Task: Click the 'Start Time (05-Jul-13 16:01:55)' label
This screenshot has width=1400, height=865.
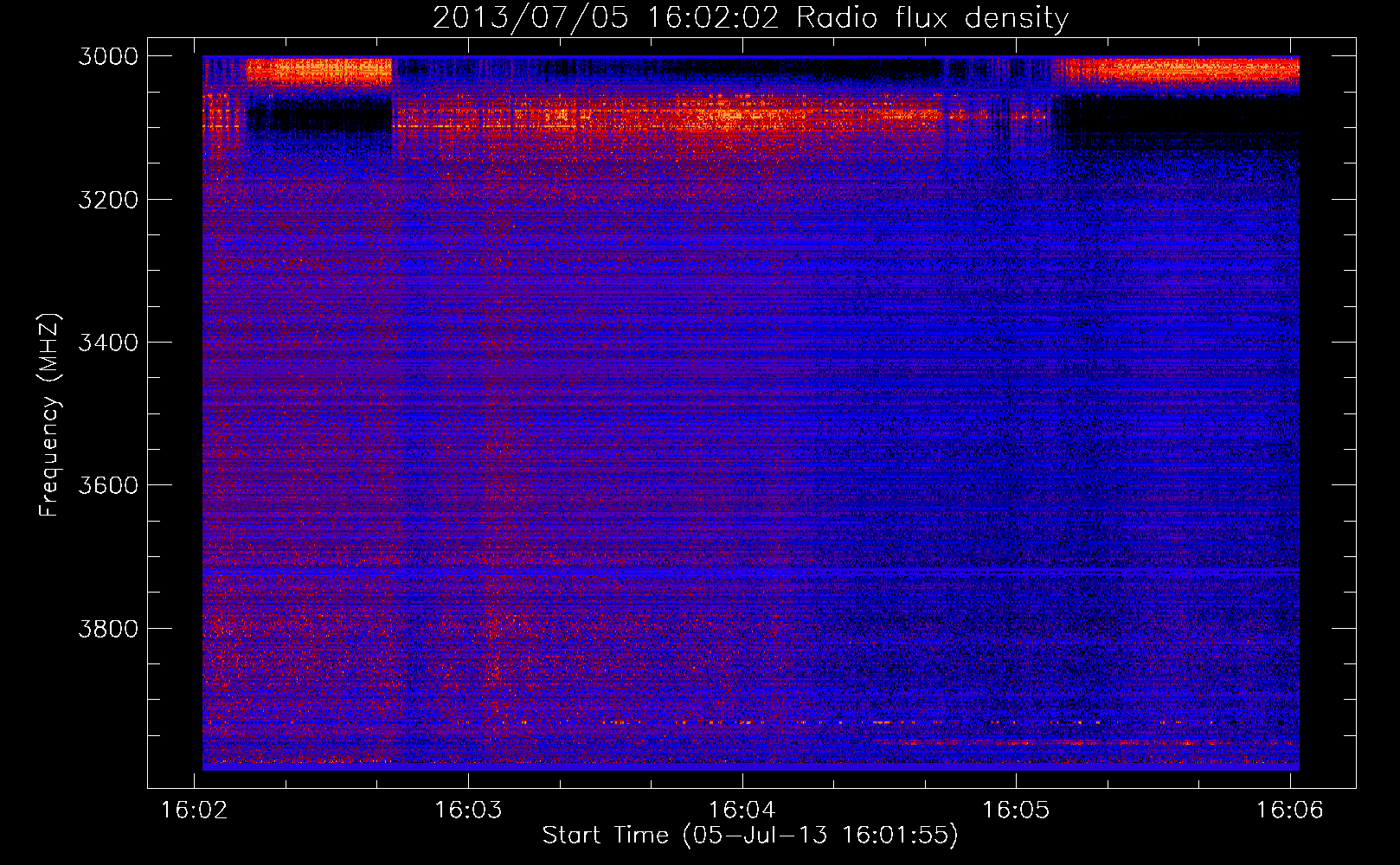Action: point(750,836)
